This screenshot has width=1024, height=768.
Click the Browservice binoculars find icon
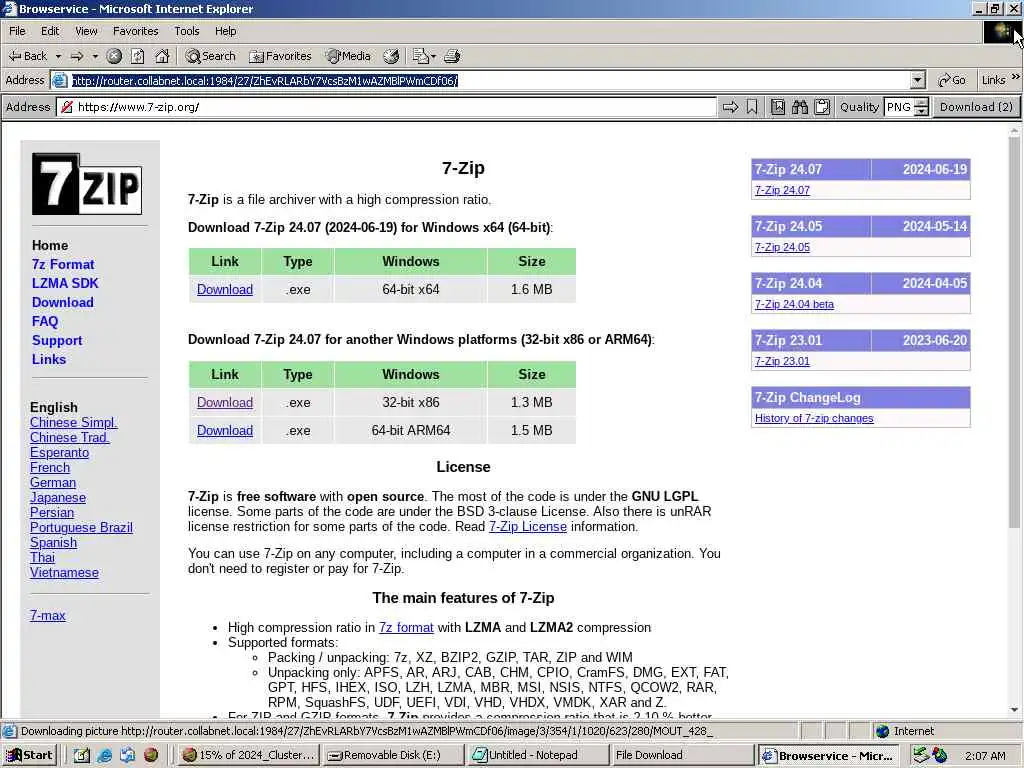click(800, 106)
